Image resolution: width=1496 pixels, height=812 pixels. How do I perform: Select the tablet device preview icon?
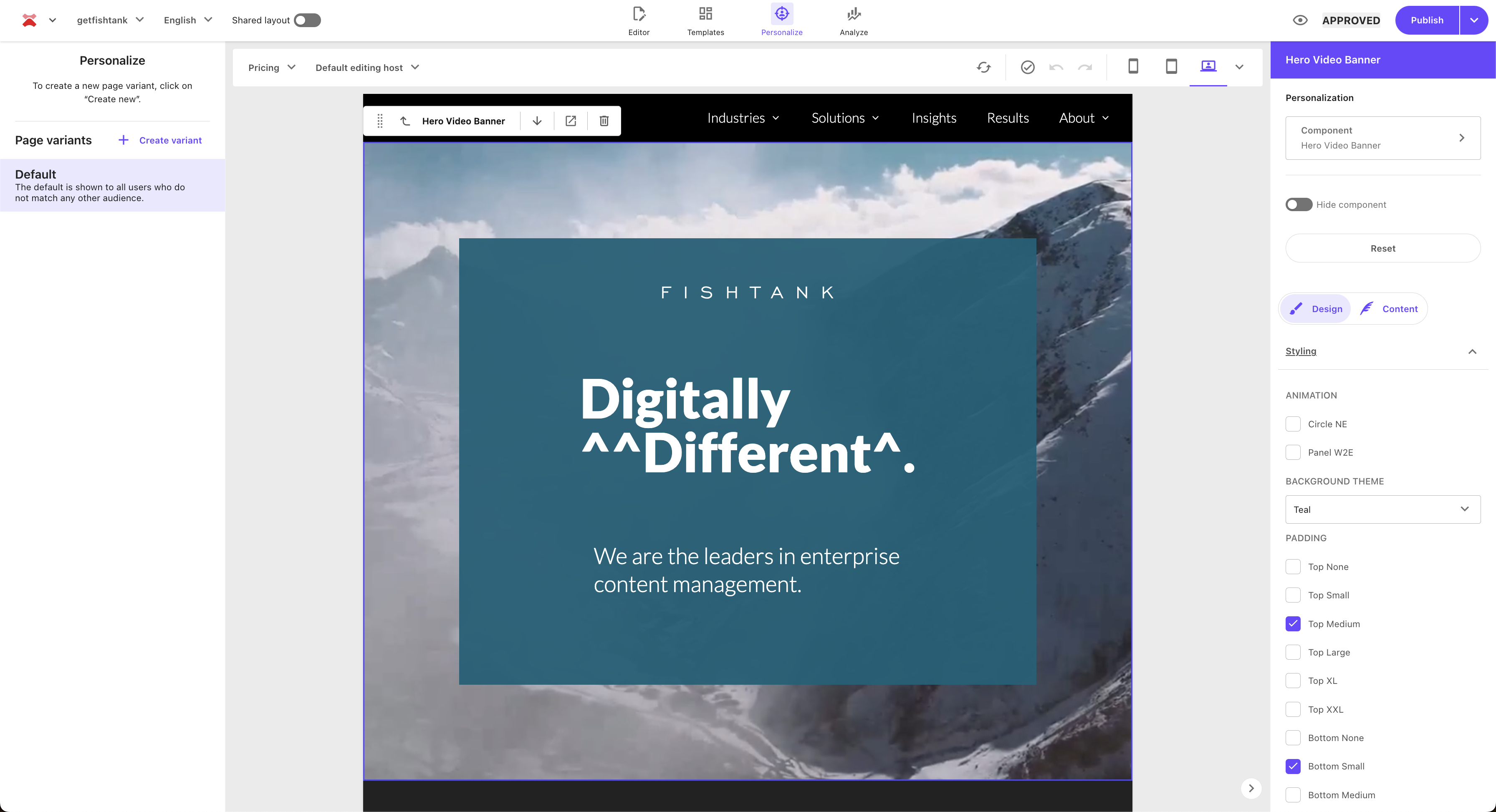pyautogui.click(x=1171, y=67)
